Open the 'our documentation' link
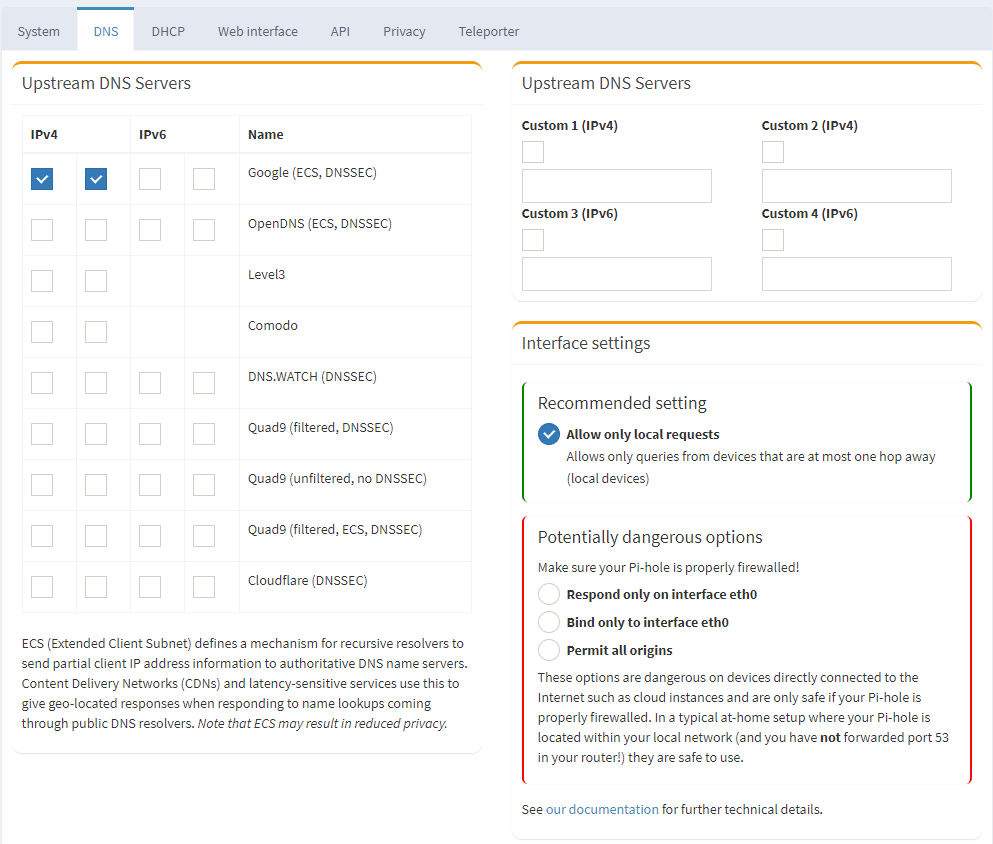 coord(602,809)
